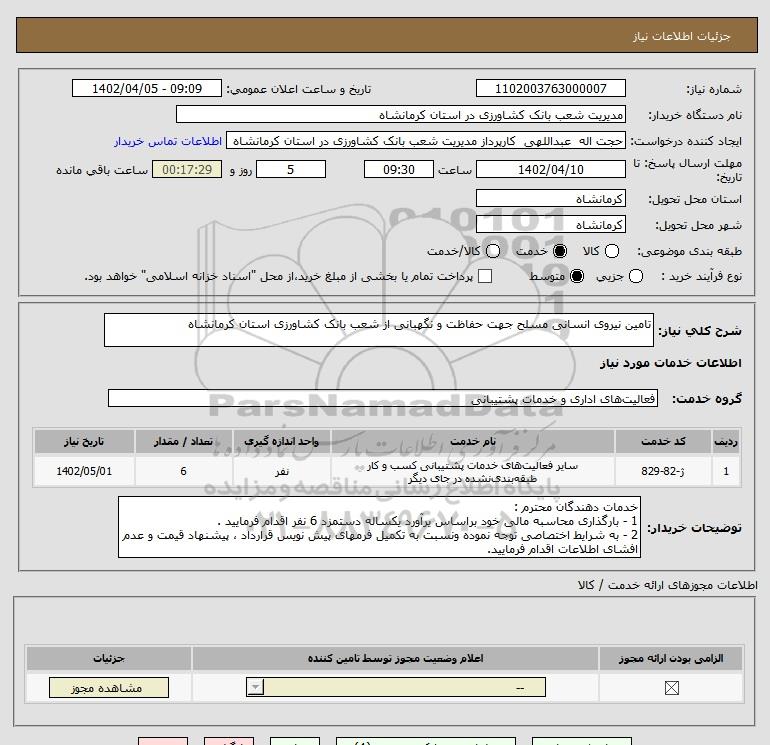Click row number 1 cell
Image resolution: width=770 pixels, height=745 pixels.
tap(726, 471)
